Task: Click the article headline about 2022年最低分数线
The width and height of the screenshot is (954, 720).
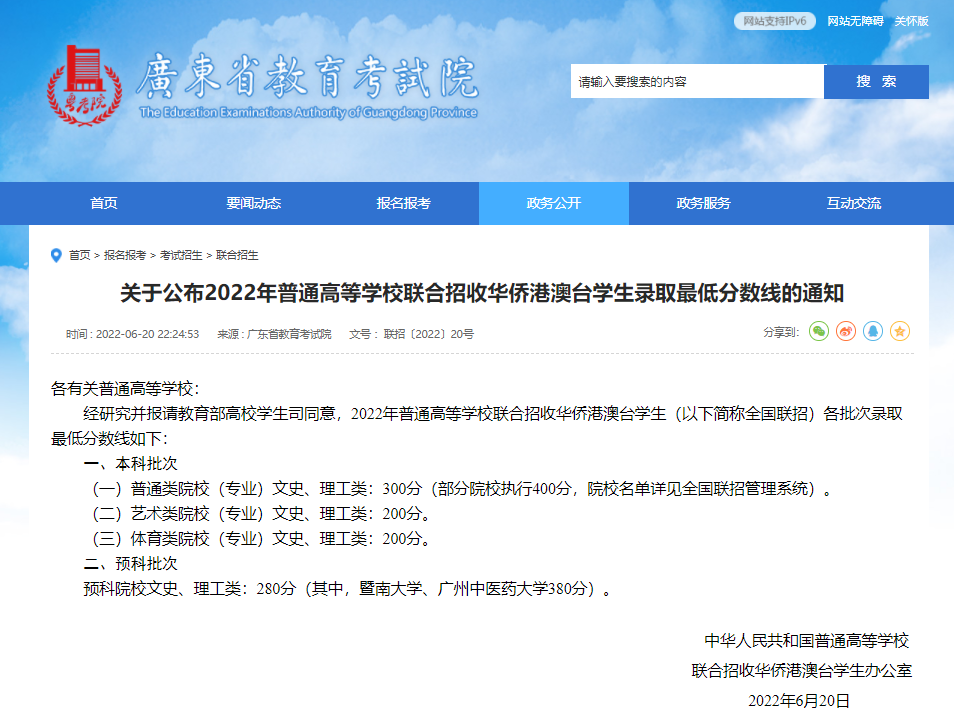Action: point(482,293)
